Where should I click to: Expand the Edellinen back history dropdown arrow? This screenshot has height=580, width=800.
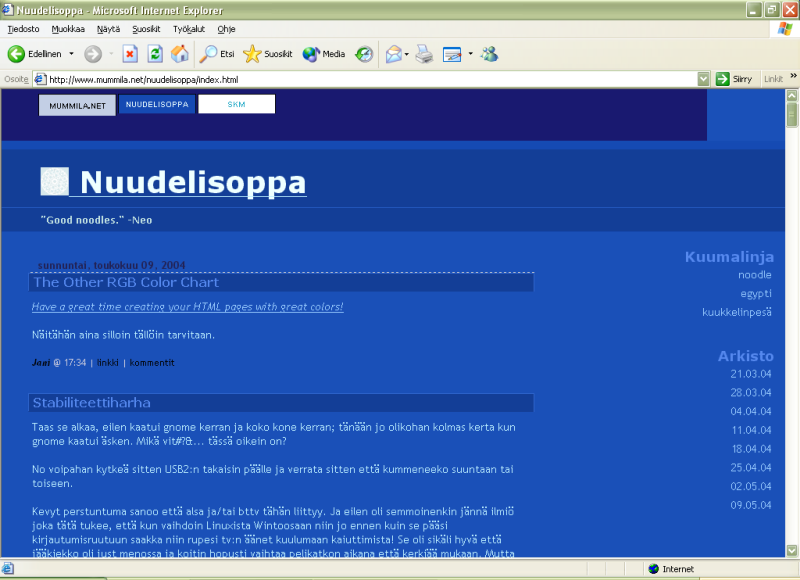tap(71, 54)
